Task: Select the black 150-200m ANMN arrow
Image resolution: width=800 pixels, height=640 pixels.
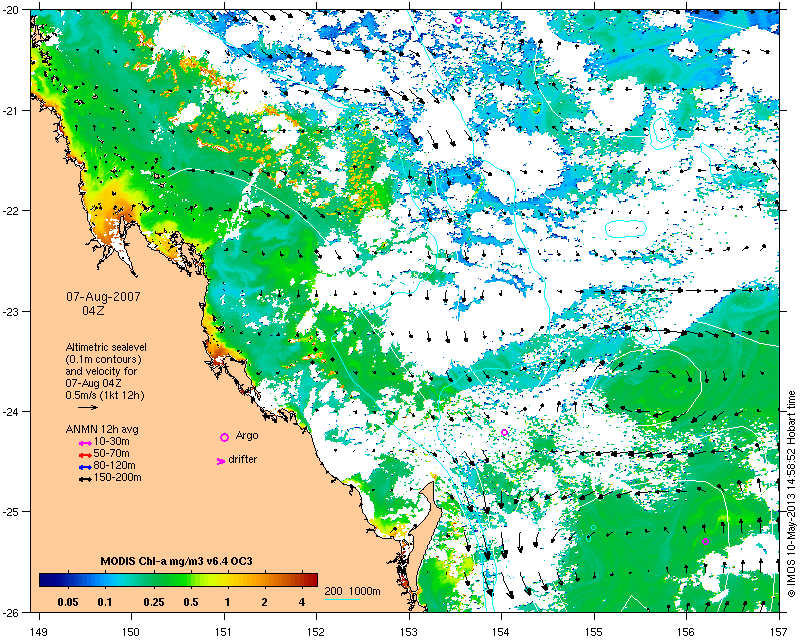Action: click(x=85, y=479)
